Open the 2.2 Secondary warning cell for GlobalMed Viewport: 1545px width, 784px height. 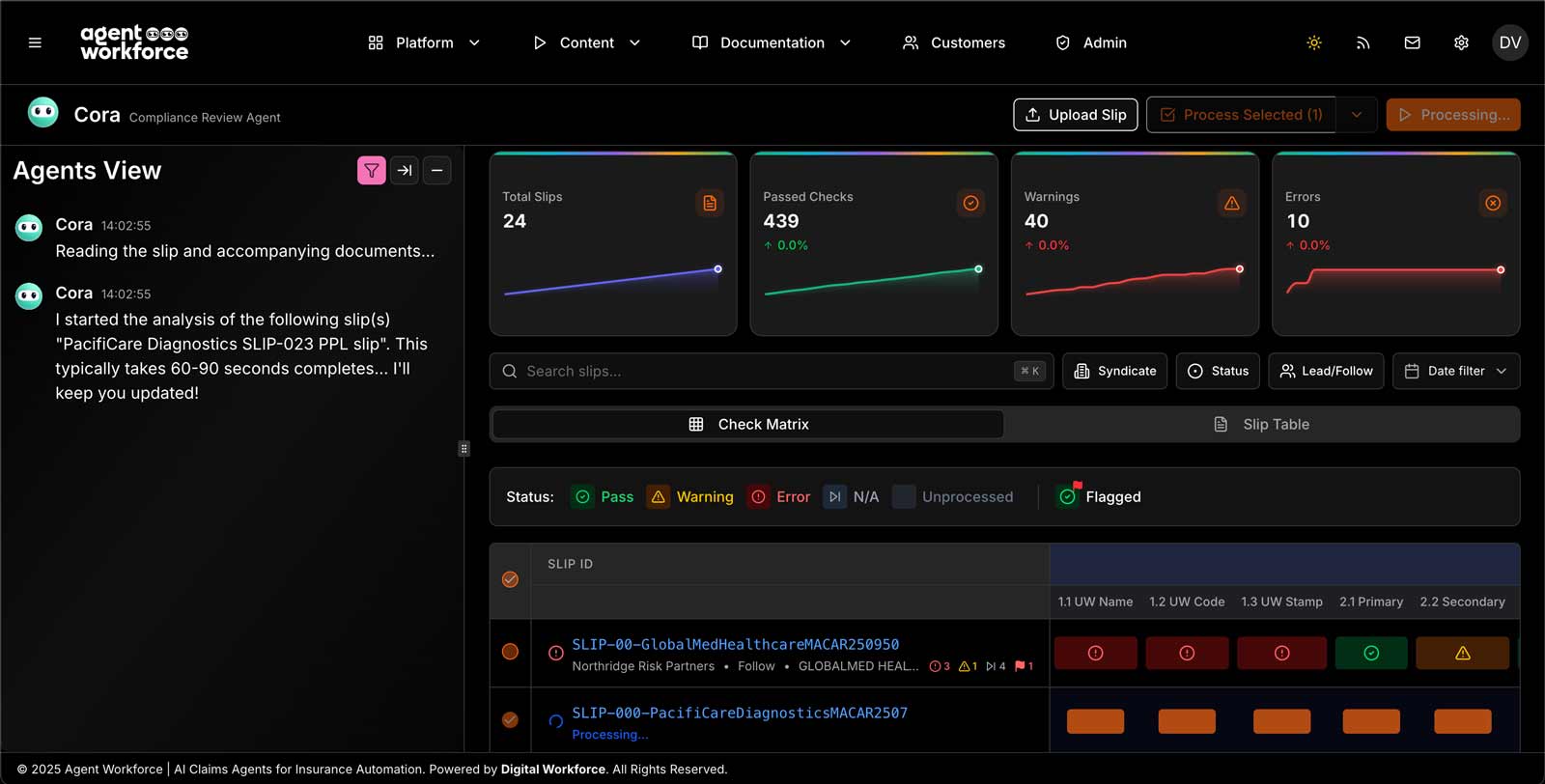coord(1463,654)
